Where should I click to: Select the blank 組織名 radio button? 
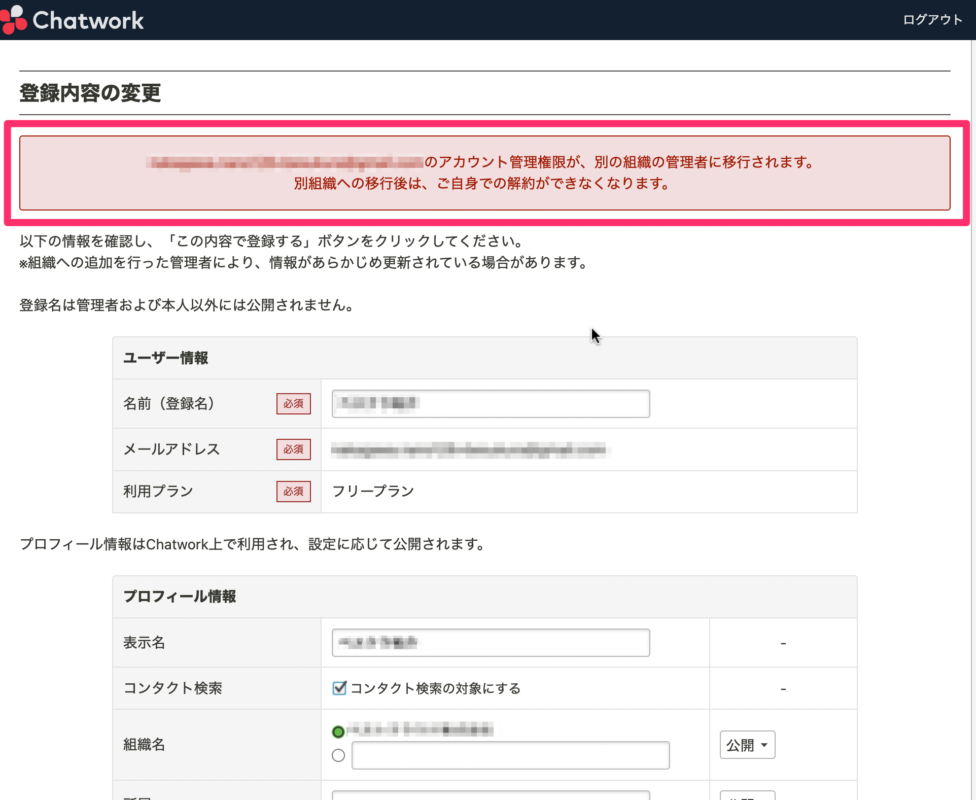[x=338, y=755]
